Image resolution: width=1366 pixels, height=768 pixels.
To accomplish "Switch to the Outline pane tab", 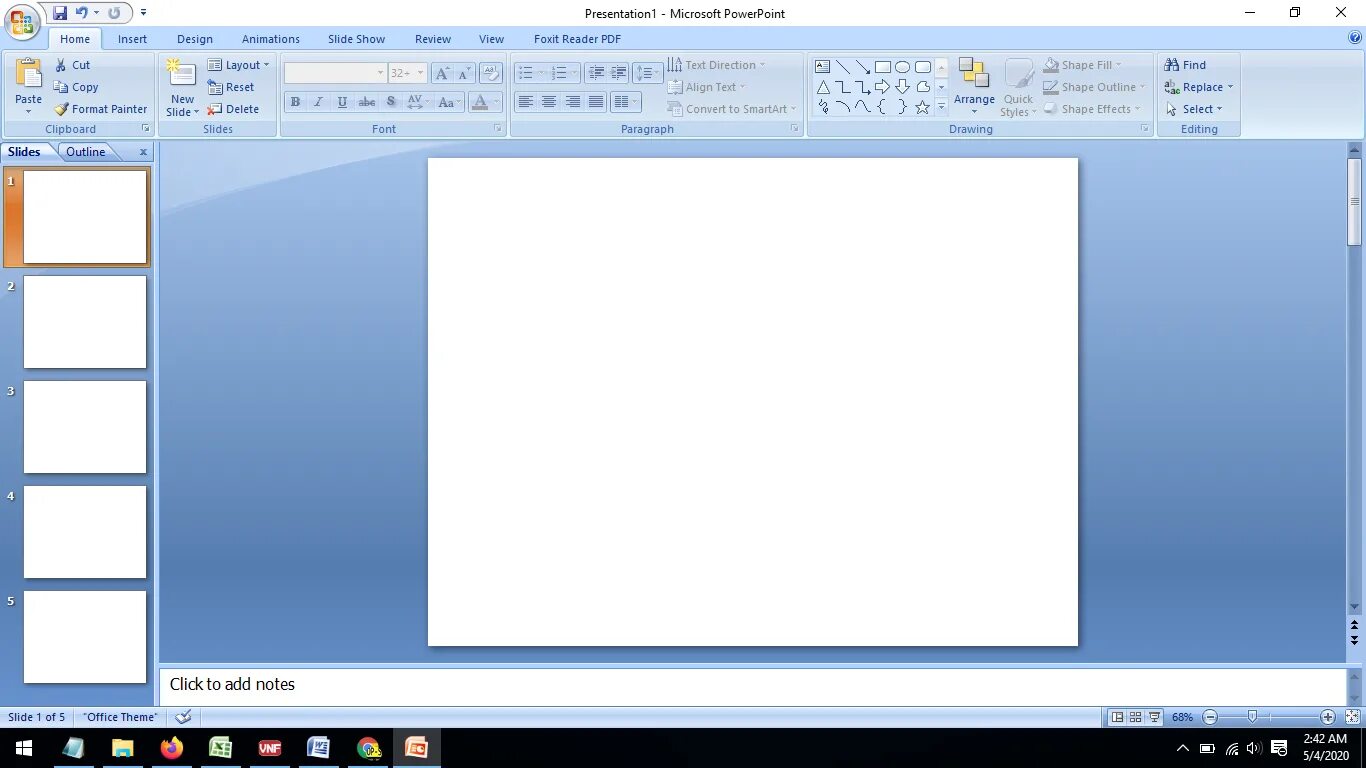I will pyautogui.click(x=86, y=152).
